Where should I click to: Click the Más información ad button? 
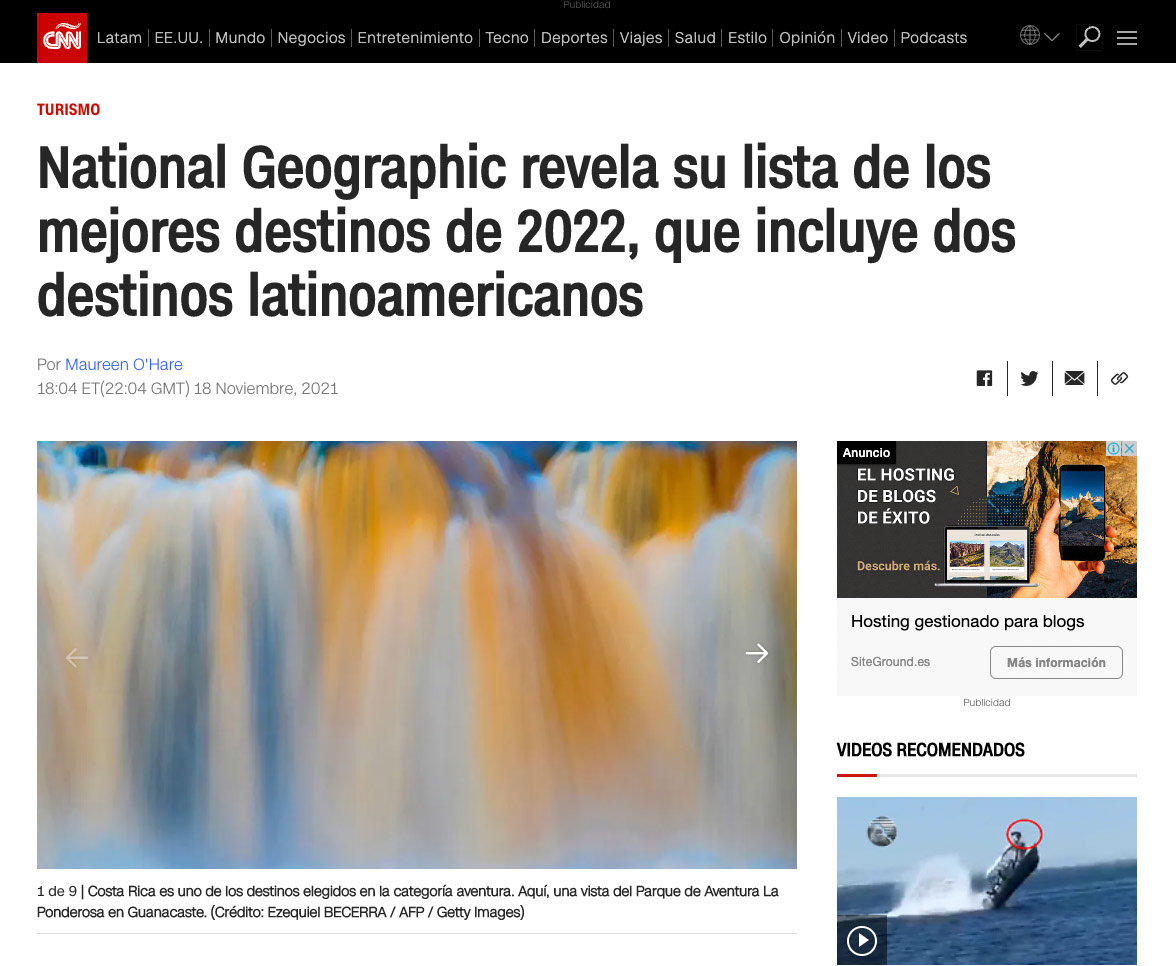coord(1056,662)
